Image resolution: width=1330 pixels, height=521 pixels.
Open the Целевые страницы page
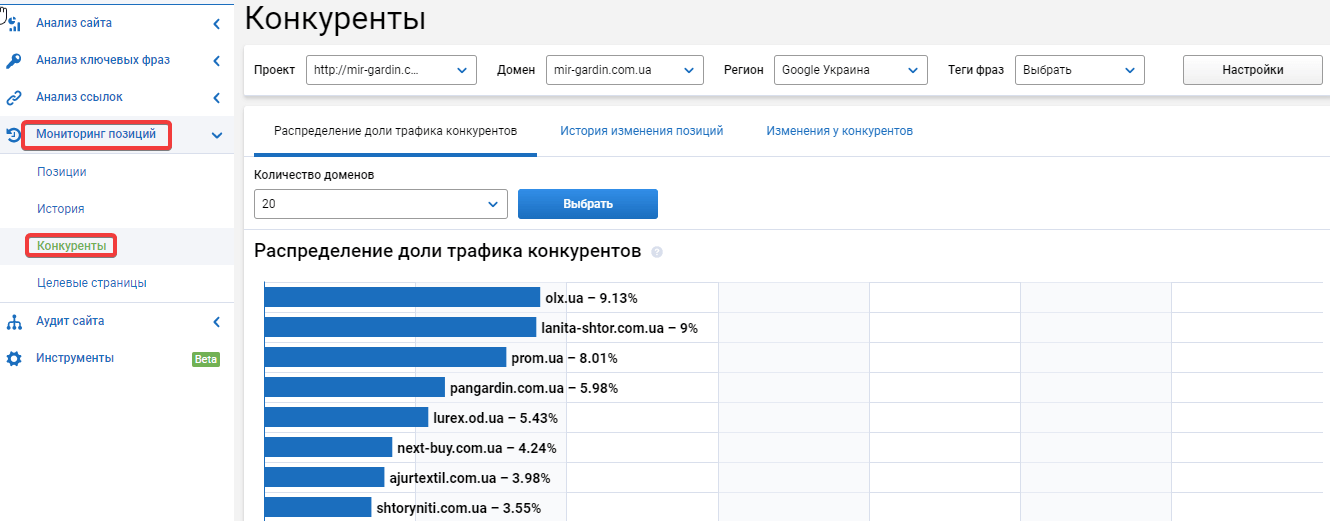pos(92,283)
